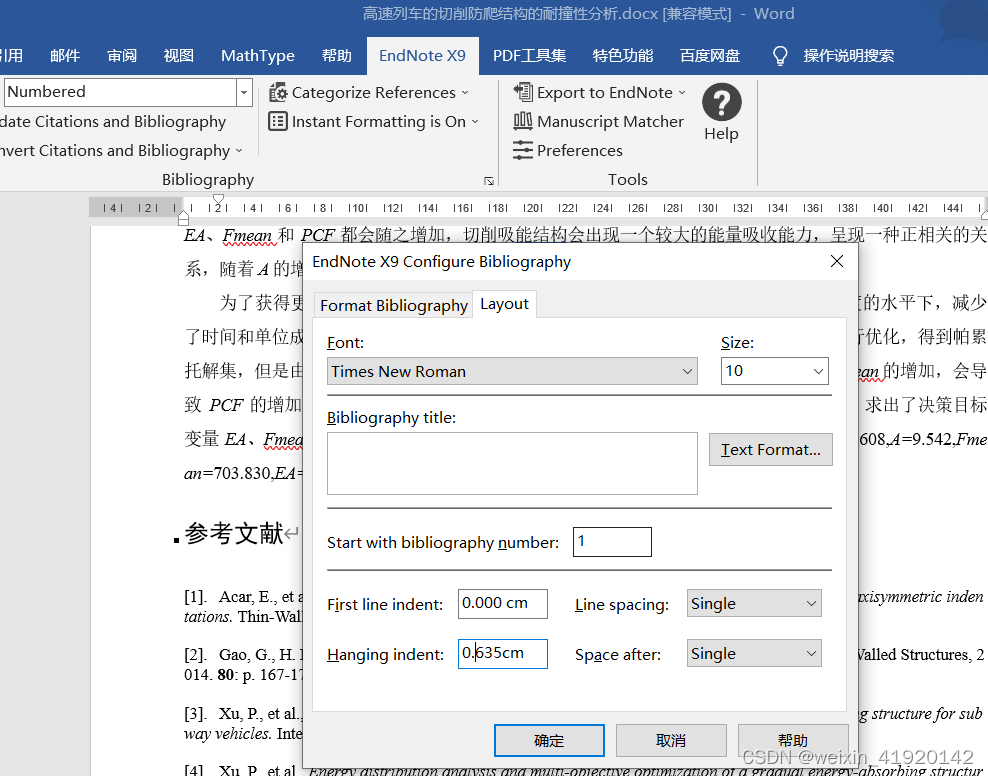
Task: Open the EndNote X9 ribbon tab
Action: point(422,56)
